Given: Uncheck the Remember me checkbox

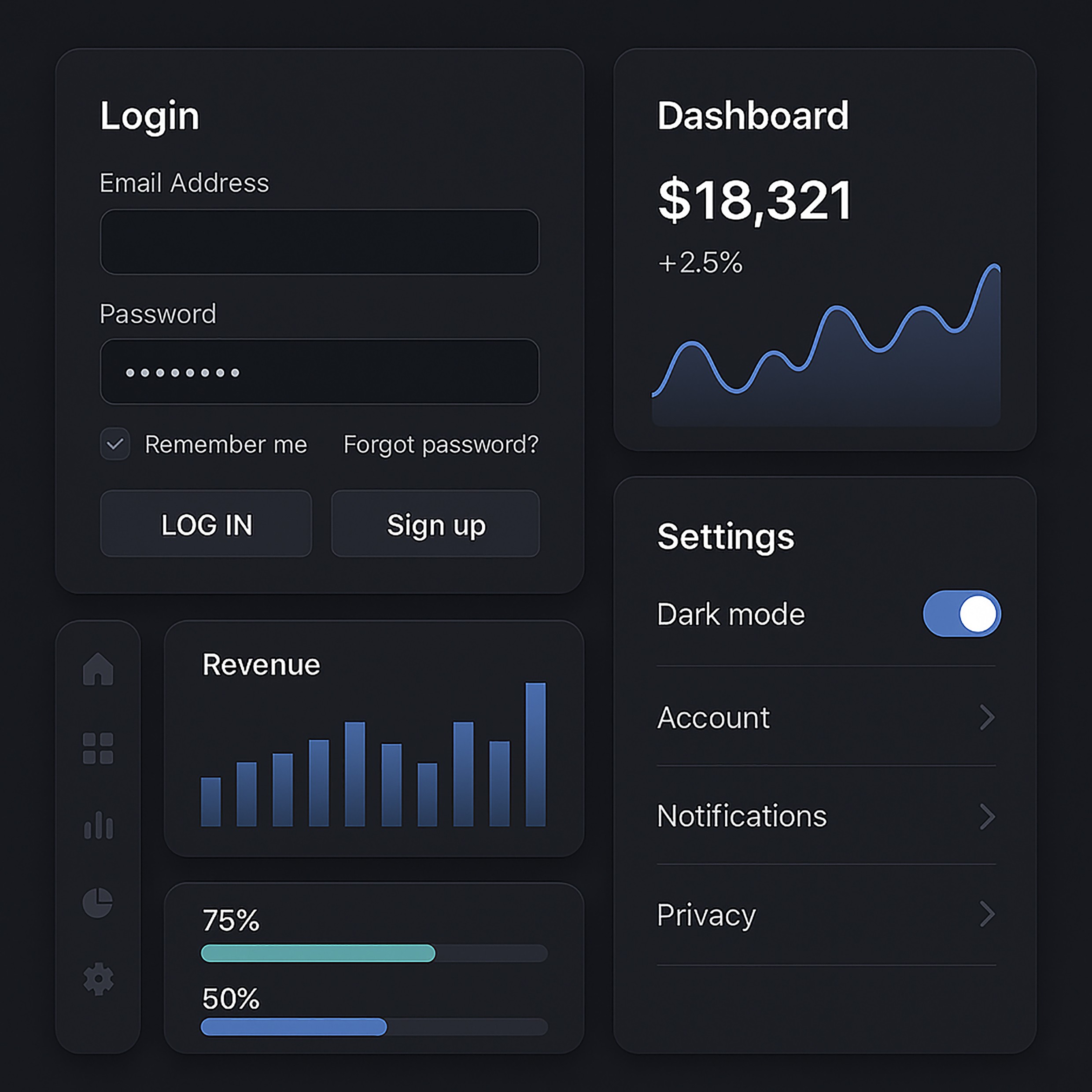Looking at the screenshot, I should tap(115, 444).
